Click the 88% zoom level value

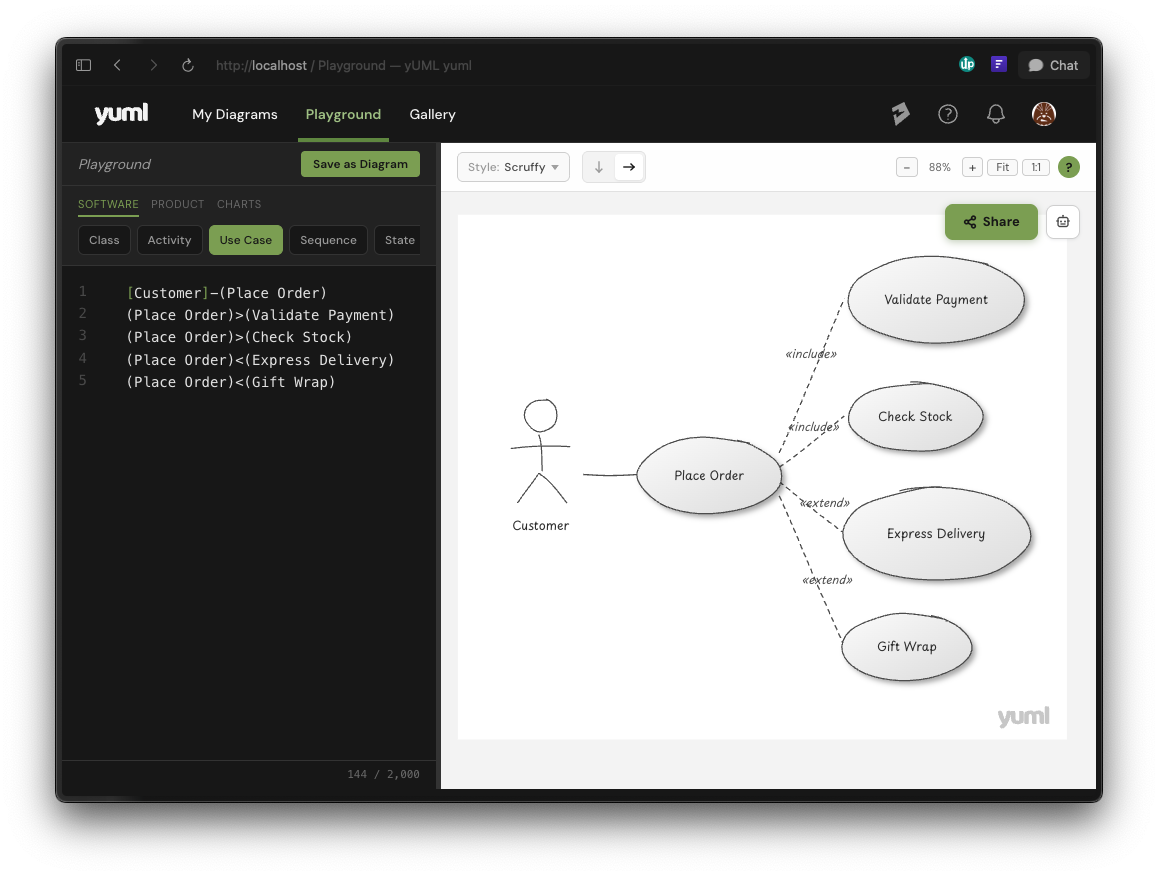939,168
